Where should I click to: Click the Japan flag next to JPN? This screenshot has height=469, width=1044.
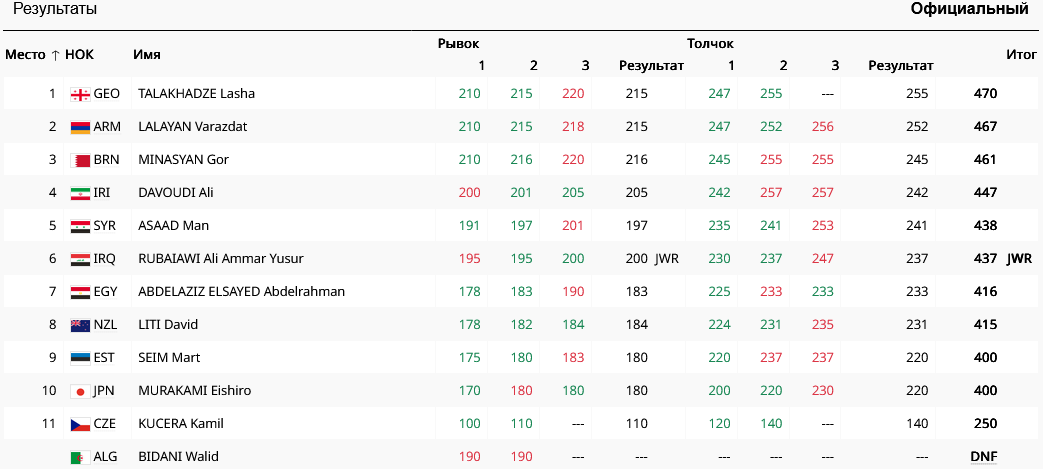(x=80, y=391)
